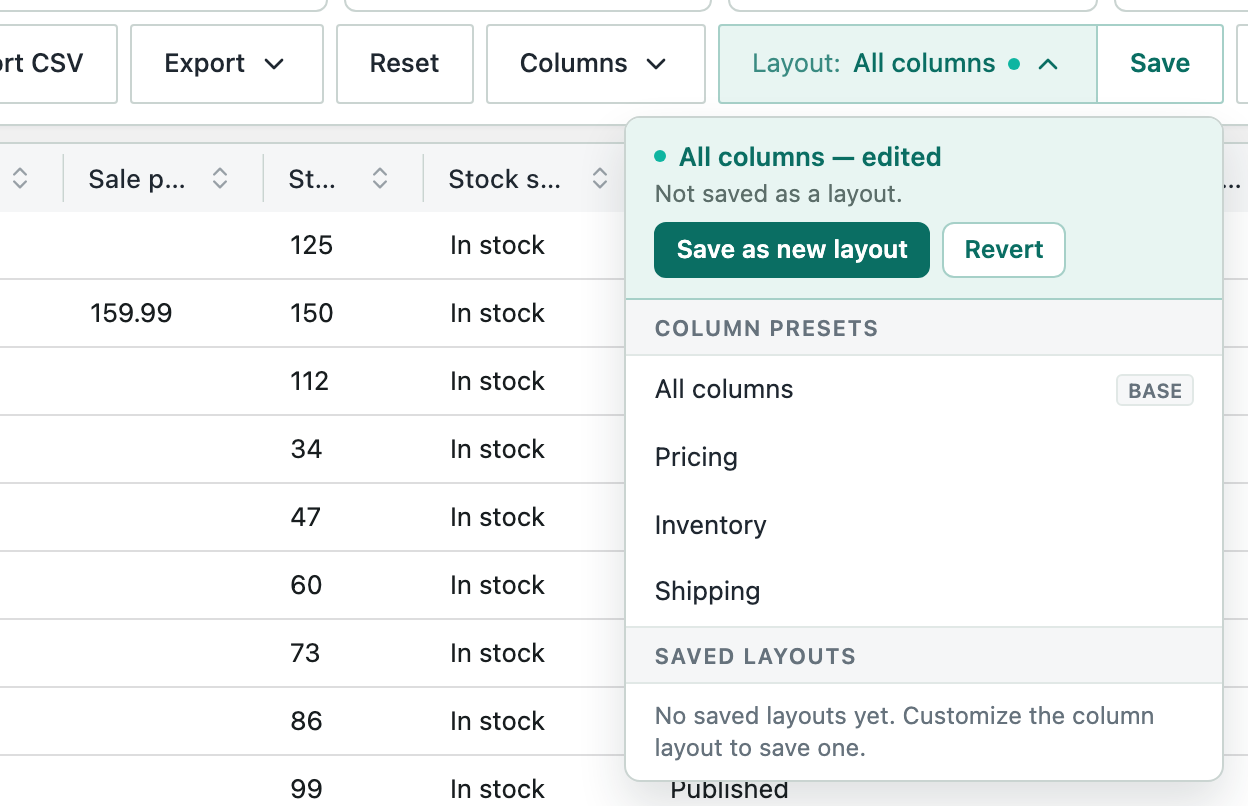Sort using the Sale p… column arrows icon
1248x806 pixels.
[x=220, y=179]
